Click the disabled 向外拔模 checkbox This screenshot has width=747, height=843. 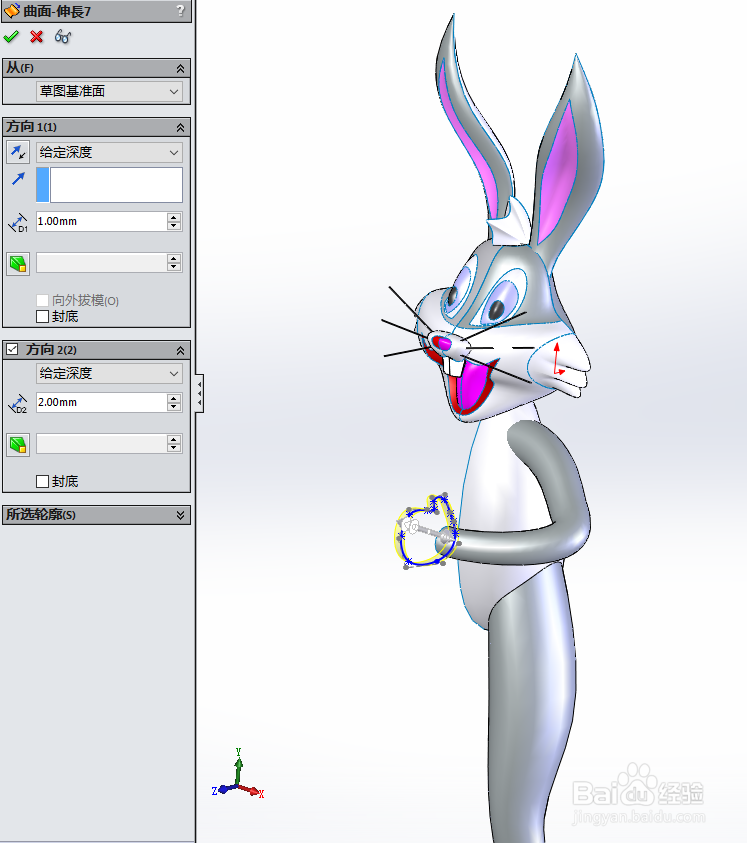42,301
